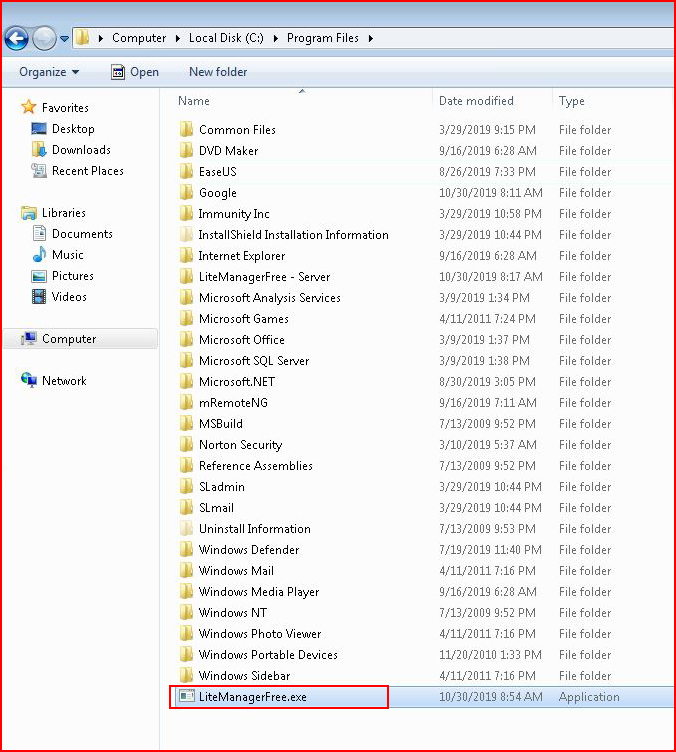Select the Microsoft Games folder icon

pyautogui.click(x=186, y=318)
